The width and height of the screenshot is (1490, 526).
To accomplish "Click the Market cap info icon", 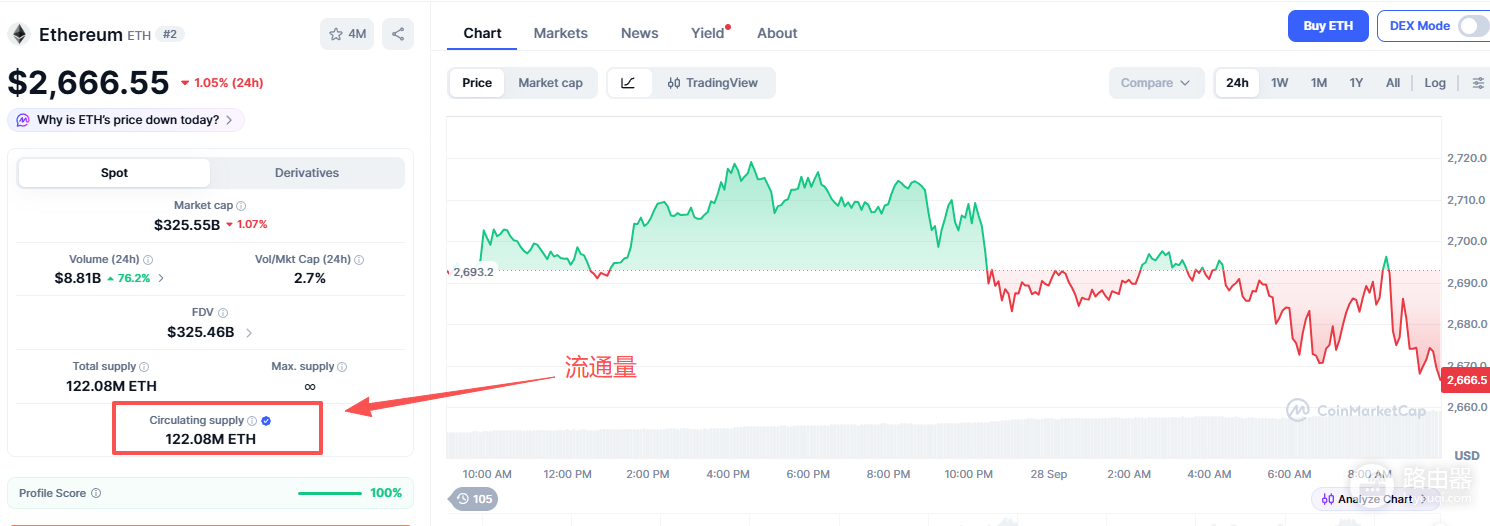I will point(241,206).
